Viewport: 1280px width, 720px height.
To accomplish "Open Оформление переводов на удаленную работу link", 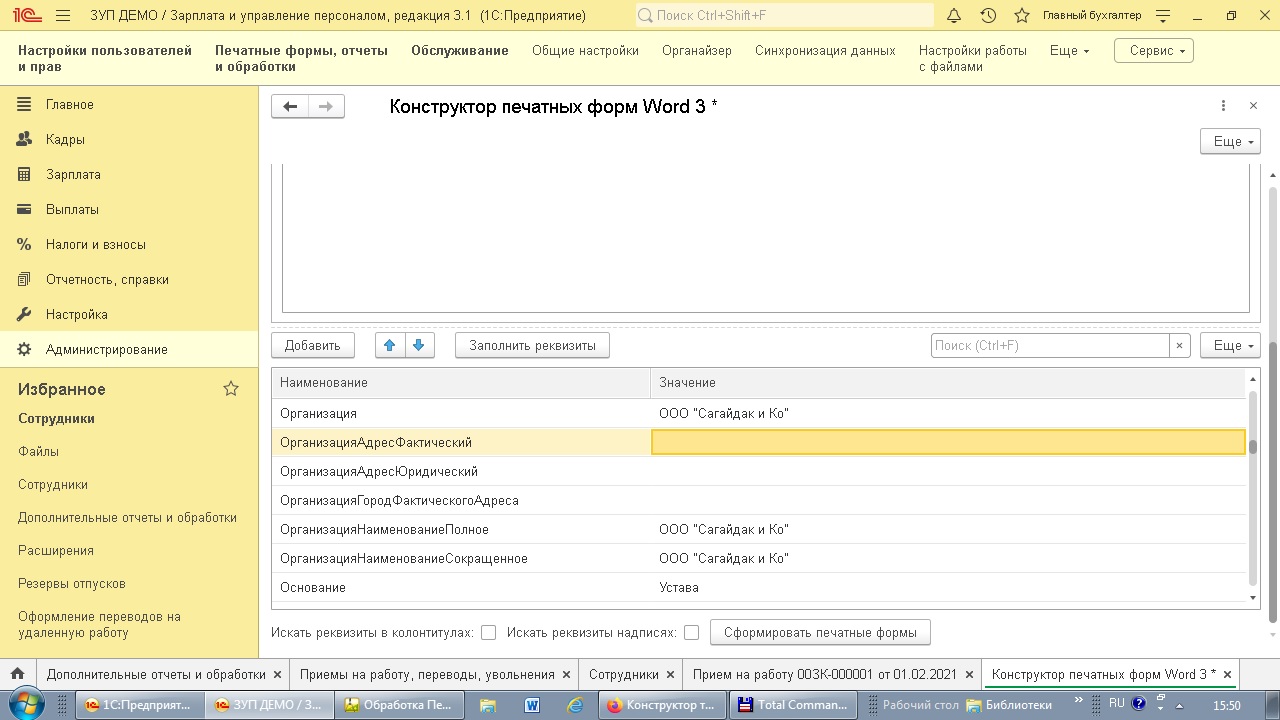I will point(99,624).
